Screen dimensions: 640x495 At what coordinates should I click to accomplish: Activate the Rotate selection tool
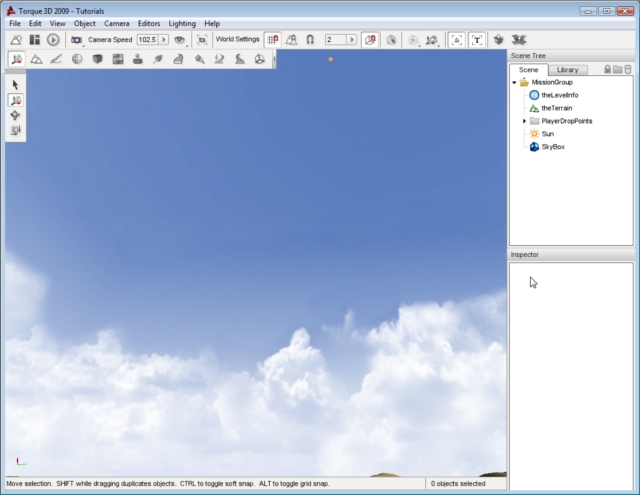pos(16,115)
